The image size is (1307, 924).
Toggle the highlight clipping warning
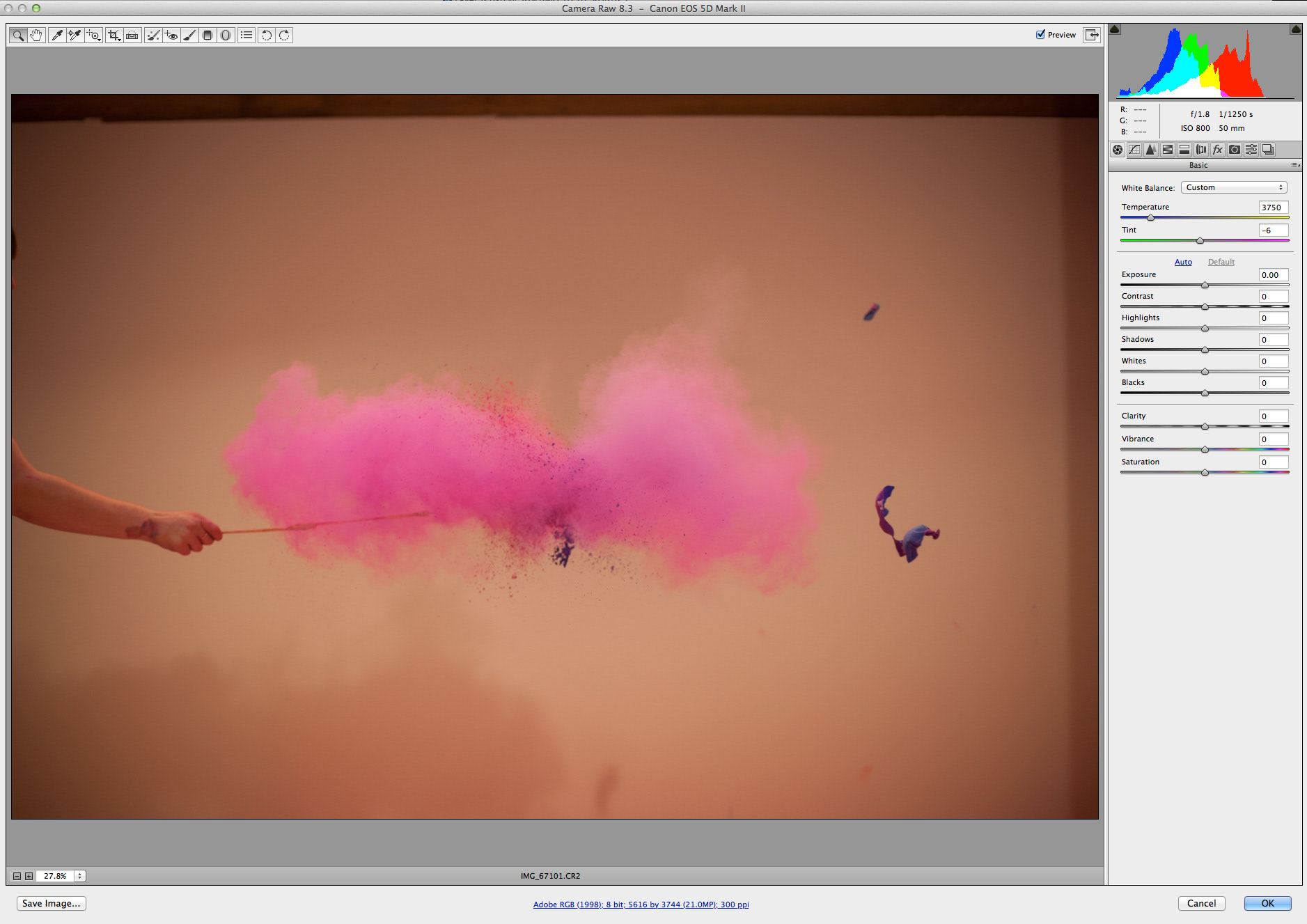click(x=1295, y=29)
